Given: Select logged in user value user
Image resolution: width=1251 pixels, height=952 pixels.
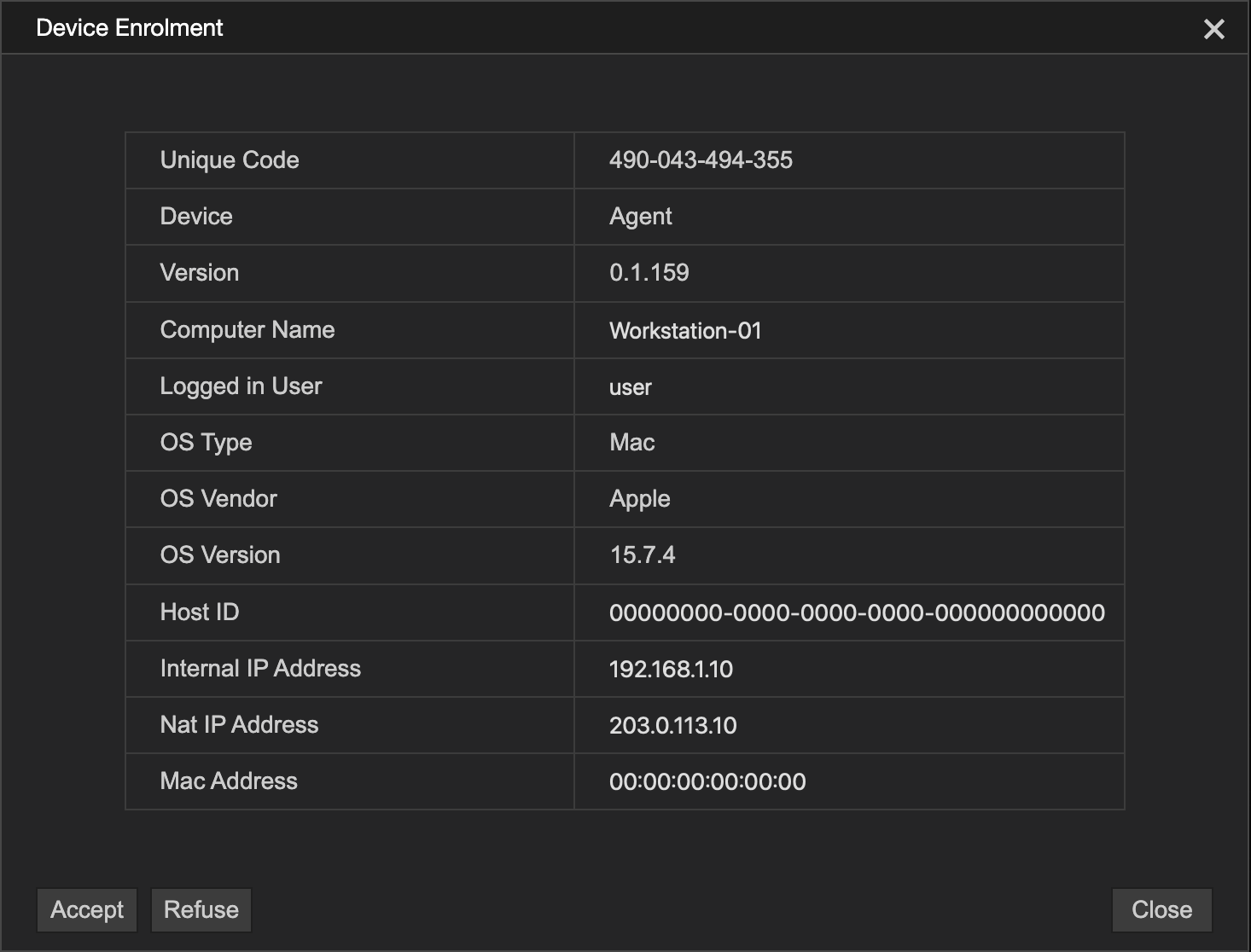Looking at the screenshot, I should pos(631,387).
